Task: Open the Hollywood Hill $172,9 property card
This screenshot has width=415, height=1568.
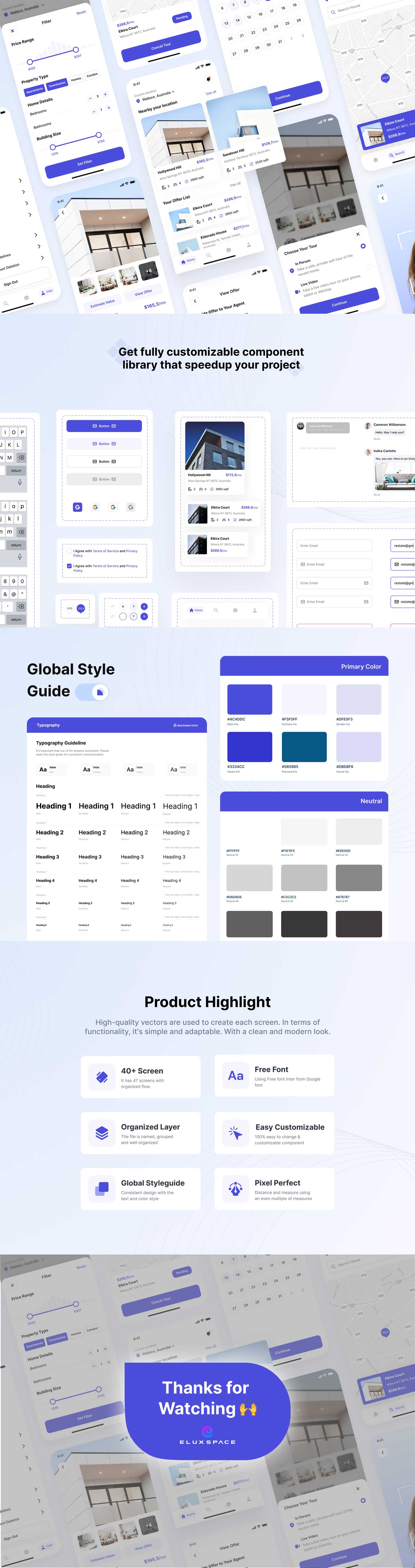Action: [215, 458]
